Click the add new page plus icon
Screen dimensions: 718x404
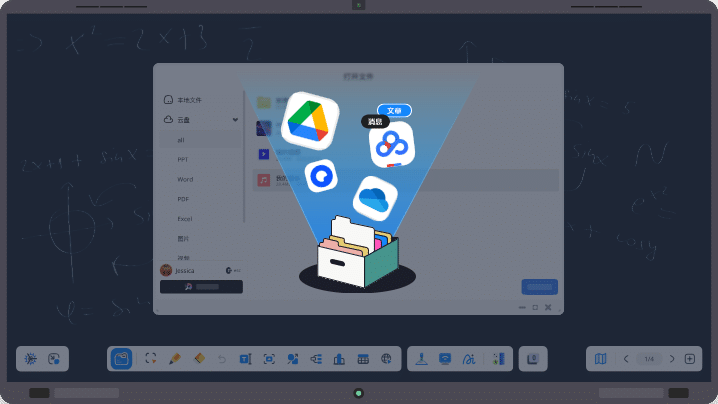689,358
